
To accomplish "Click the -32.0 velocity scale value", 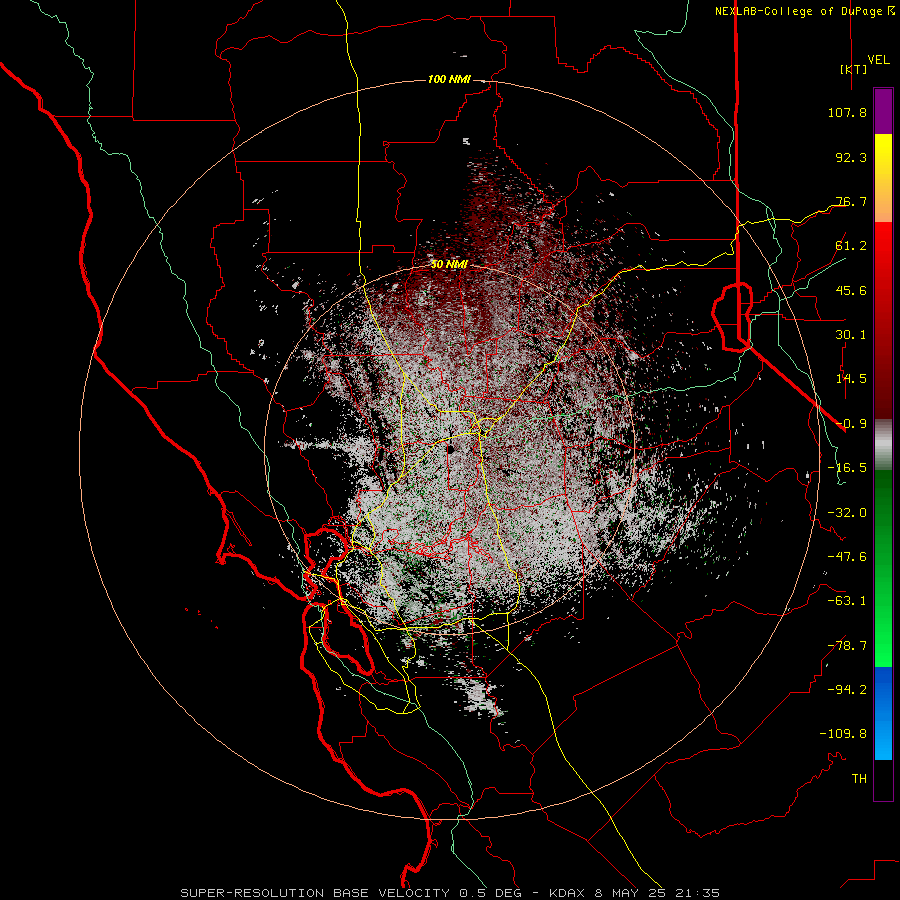I will (x=847, y=513).
